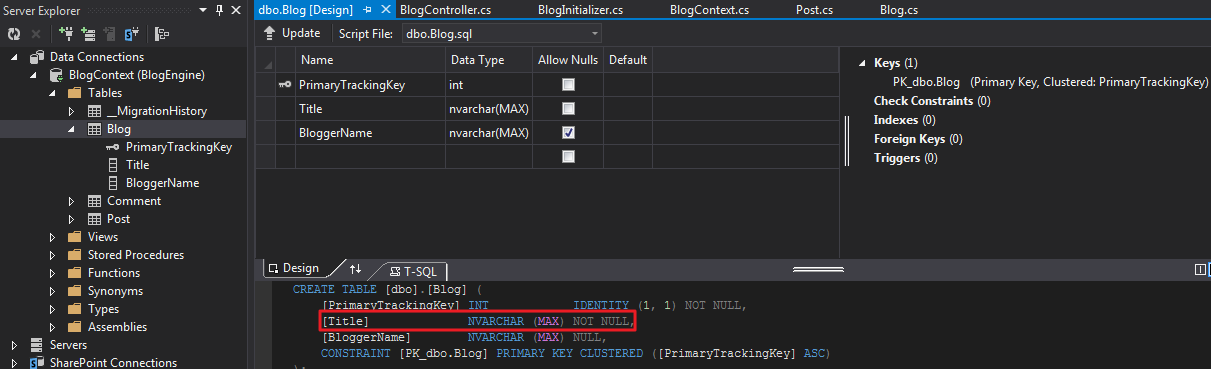Screen dimensions: 1211x369
Task: Uncheck Allow Nulls for BloggerName
Action: point(568,132)
